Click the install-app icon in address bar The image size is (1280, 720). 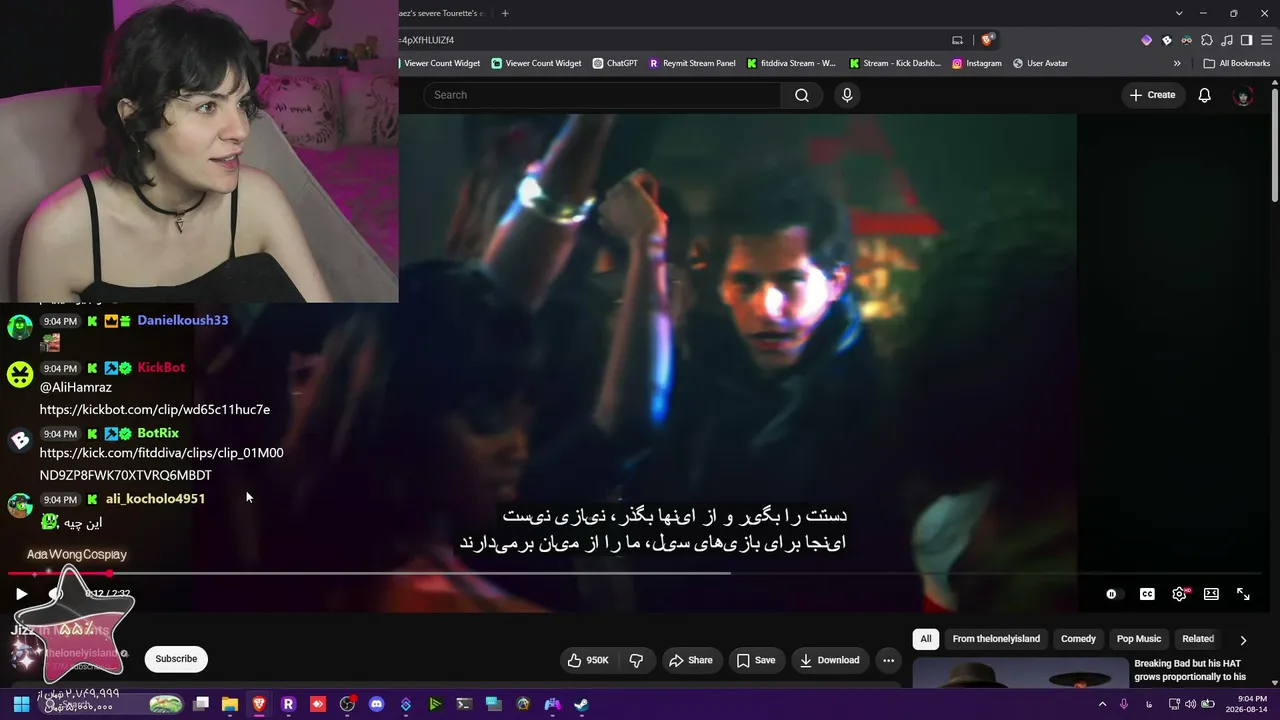[x=957, y=40]
